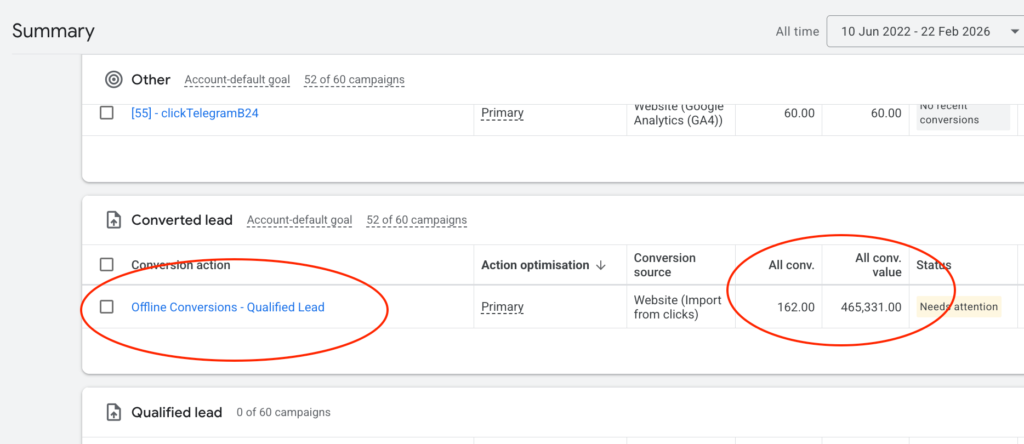Viewport: 1024px width, 444px height.
Task: Open the Offline Conversions - Qualified Lead link
Action: click(x=228, y=307)
